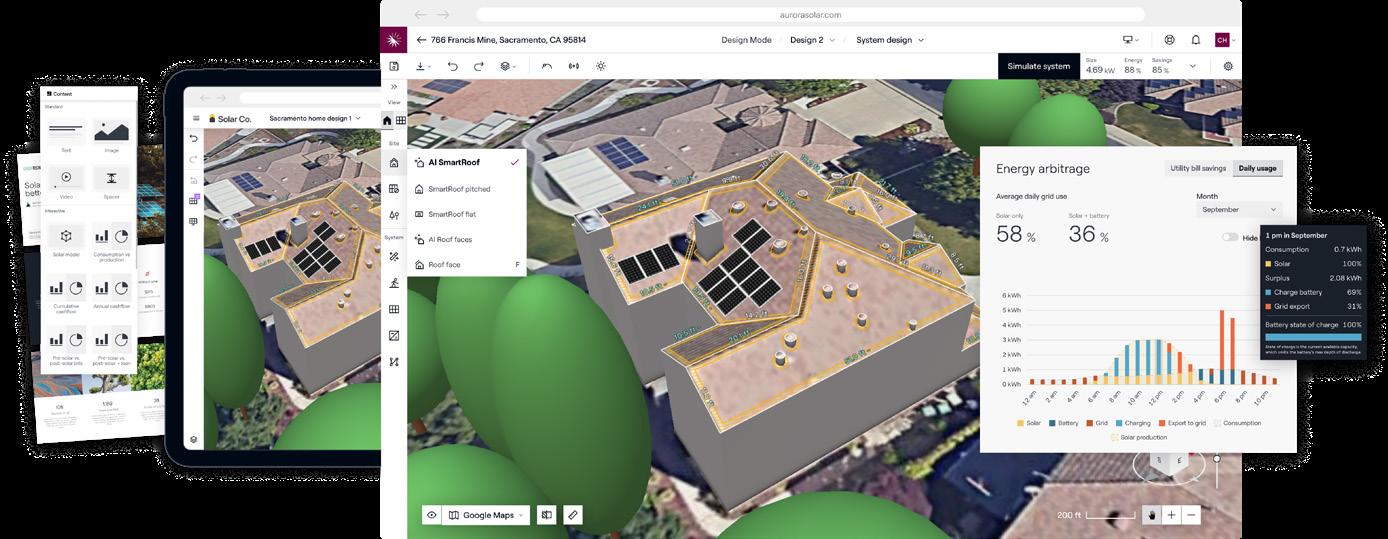Switch to Daily usage tab

click(1257, 168)
